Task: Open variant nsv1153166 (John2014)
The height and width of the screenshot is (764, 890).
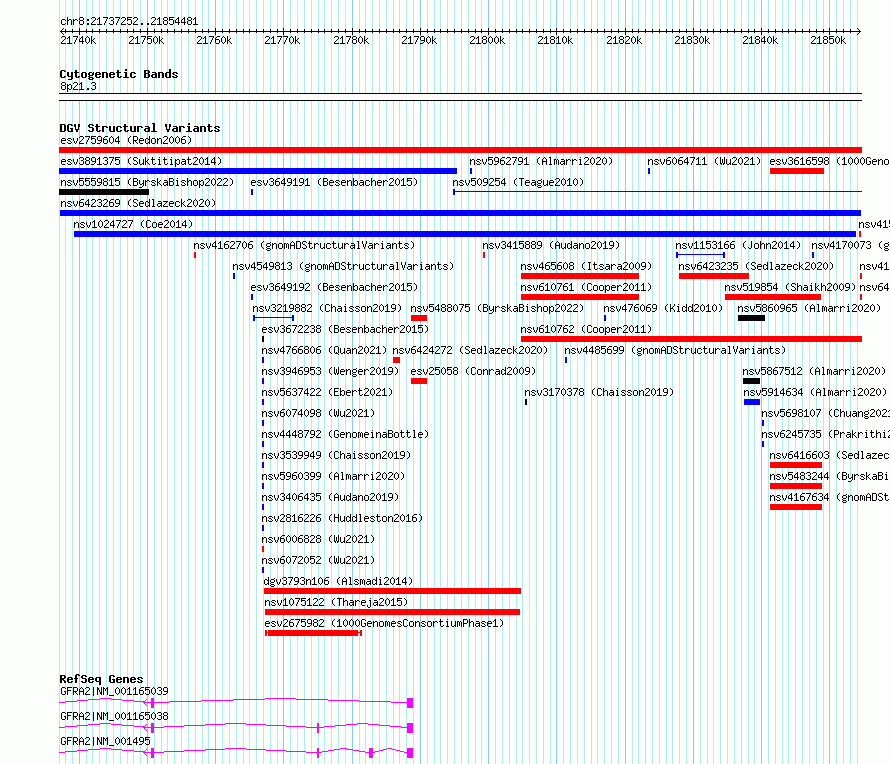Action: click(738, 245)
